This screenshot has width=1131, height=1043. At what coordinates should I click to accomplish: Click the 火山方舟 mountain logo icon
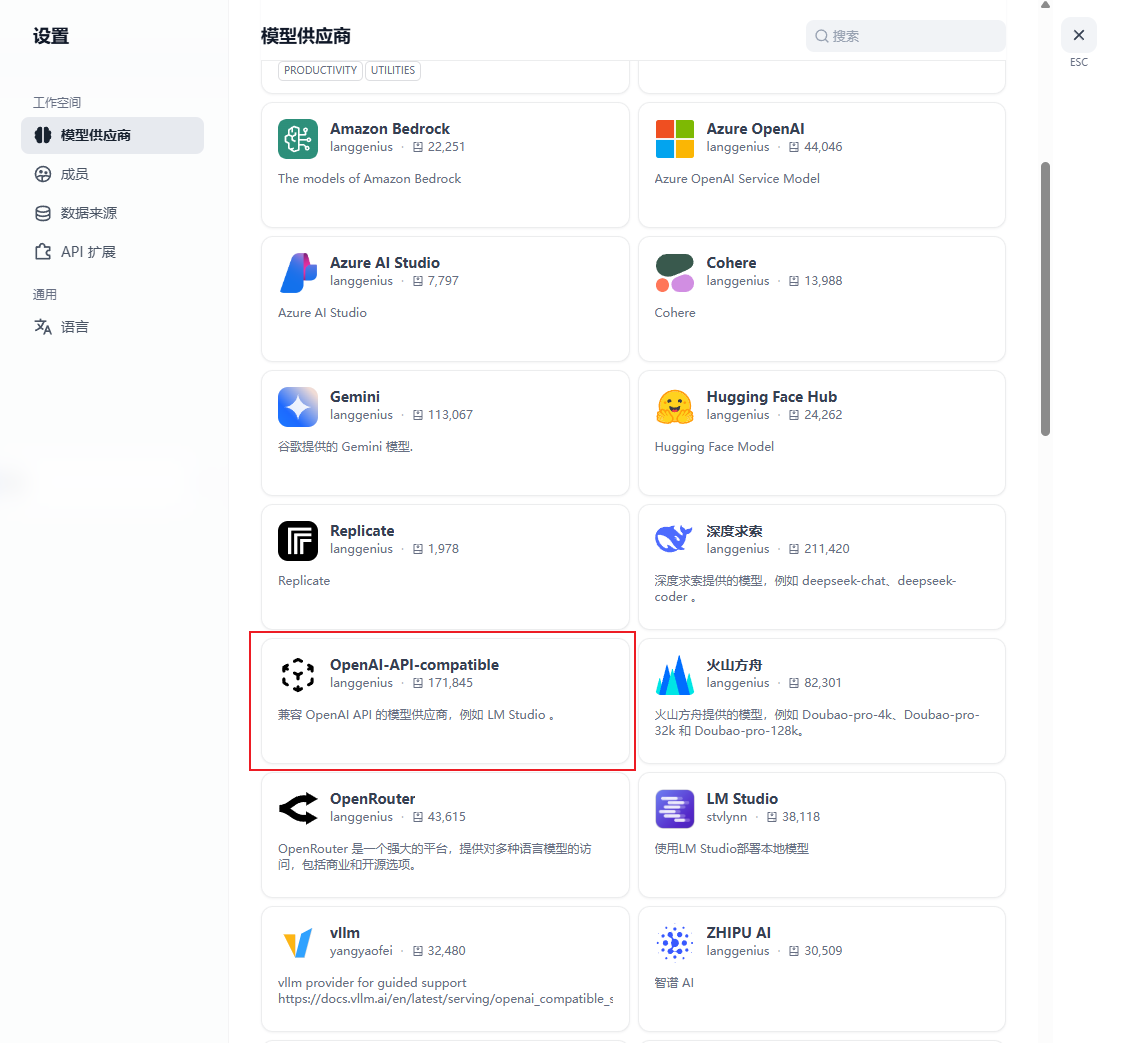click(x=674, y=675)
